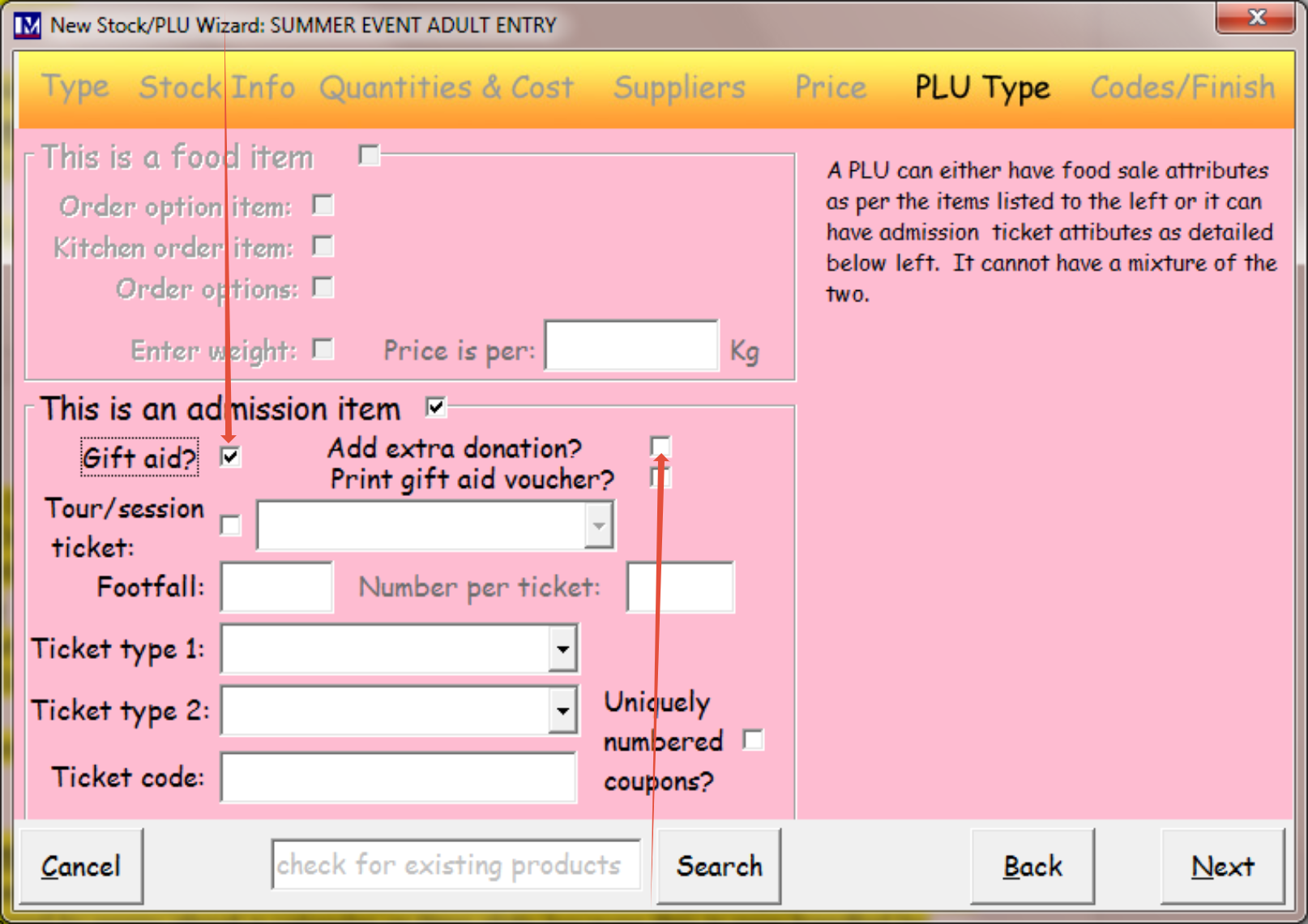Check the Tour/session ticket box
The width and height of the screenshot is (1308, 924).
tap(231, 525)
